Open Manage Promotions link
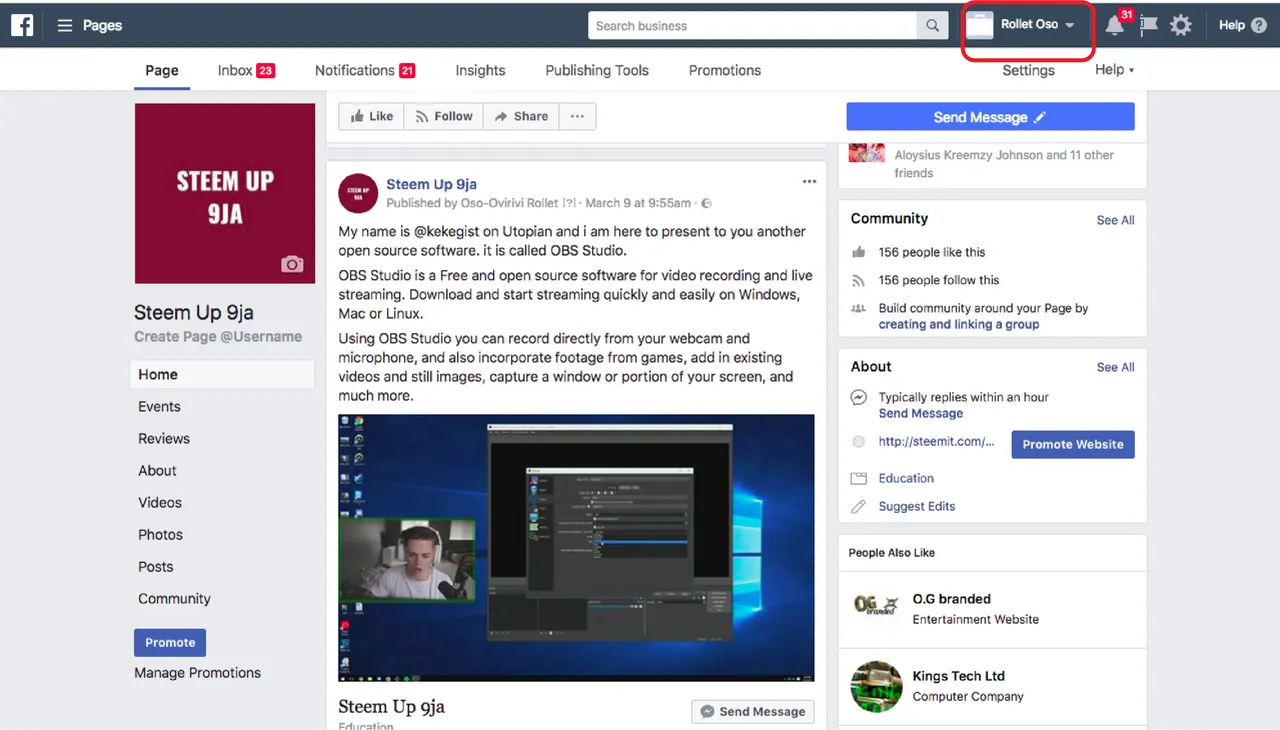The image size is (1280, 730). coord(197,673)
